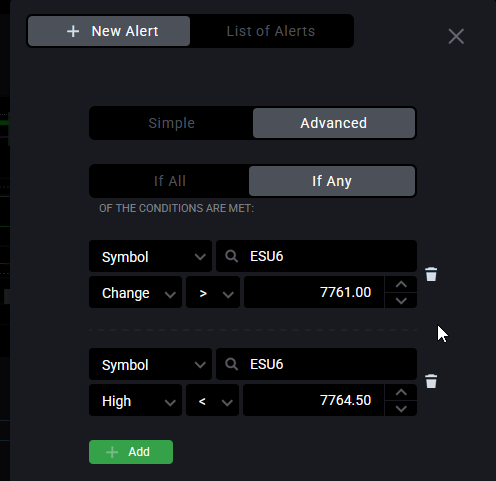Image resolution: width=496 pixels, height=481 pixels.
Task: Decrease the 7764.50 value with down arrow
Action: tap(401, 408)
